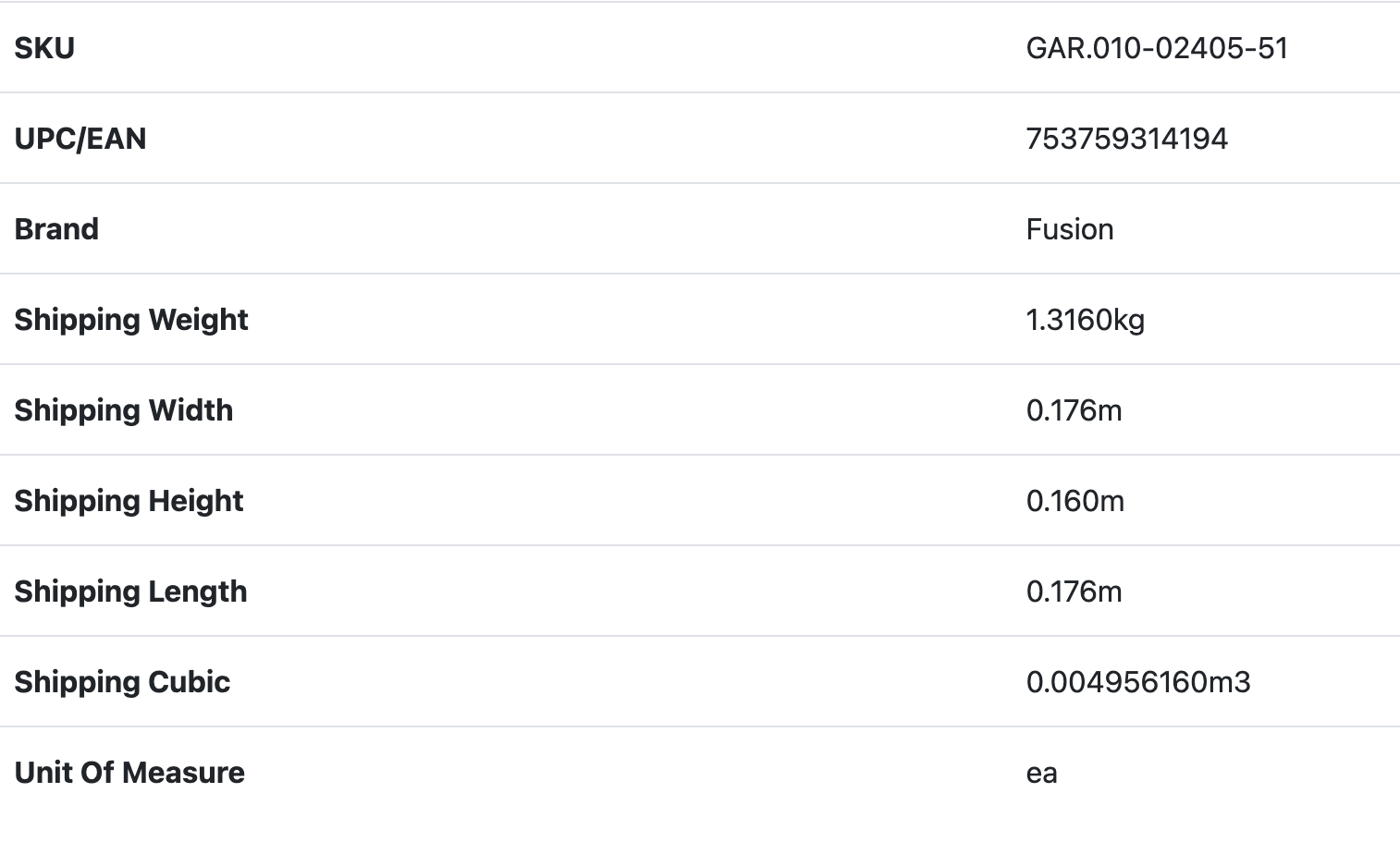The width and height of the screenshot is (1400, 854).
Task: Click the Shipping Cubic table row
Action: tap(555, 682)
